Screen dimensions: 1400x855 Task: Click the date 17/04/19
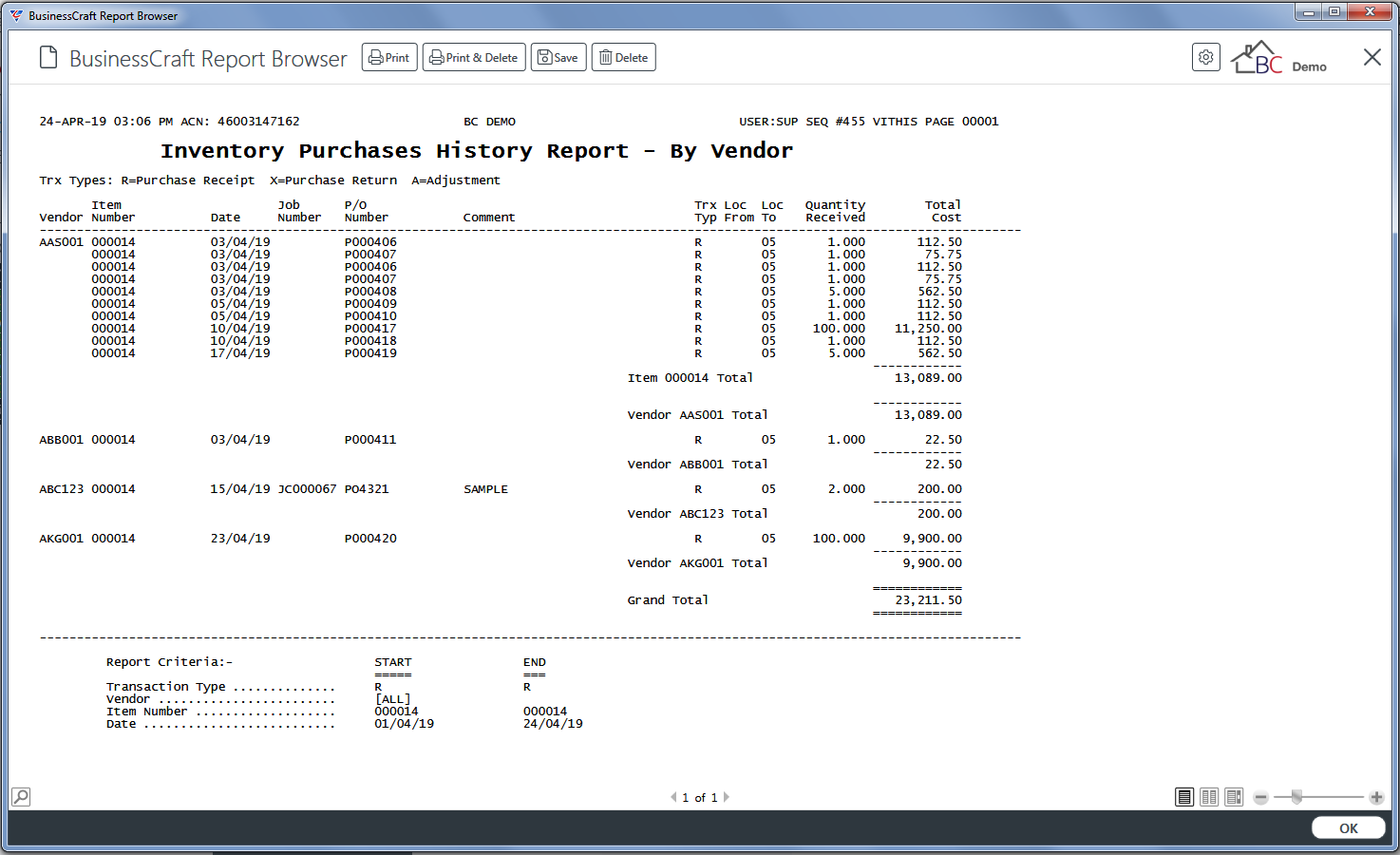tap(240, 353)
